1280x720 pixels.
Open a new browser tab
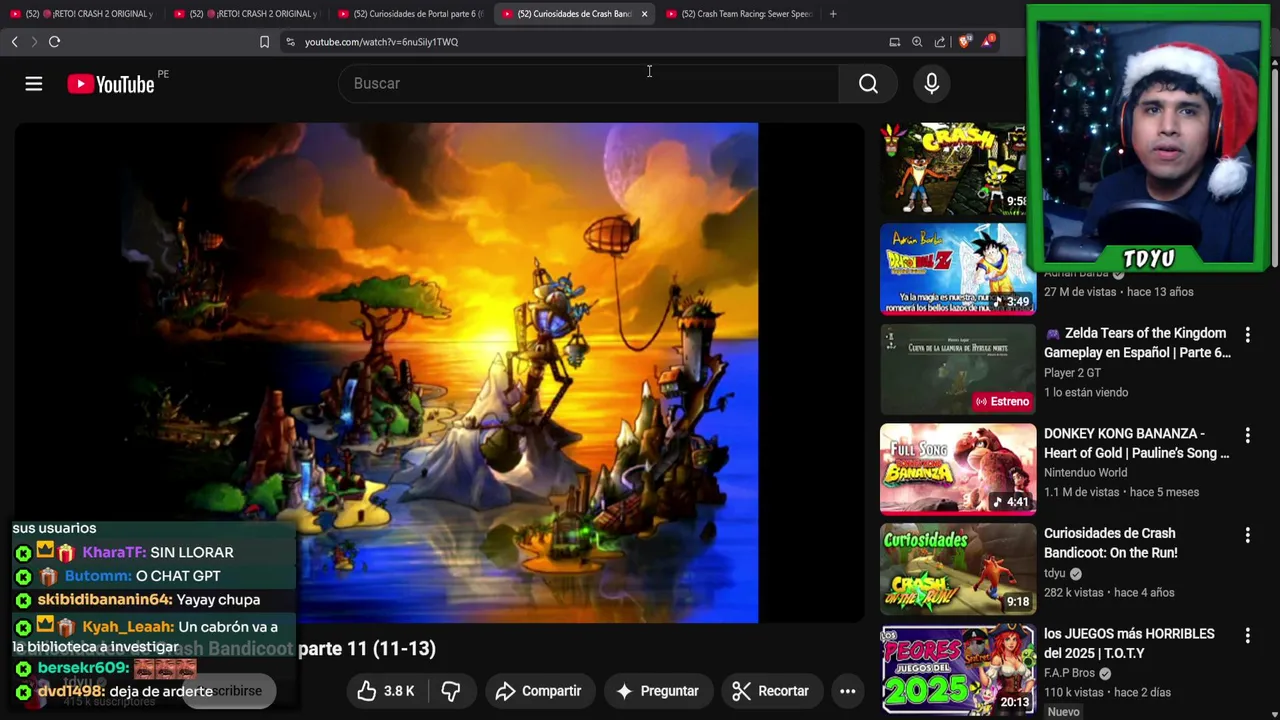pyautogui.click(x=833, y=14)
